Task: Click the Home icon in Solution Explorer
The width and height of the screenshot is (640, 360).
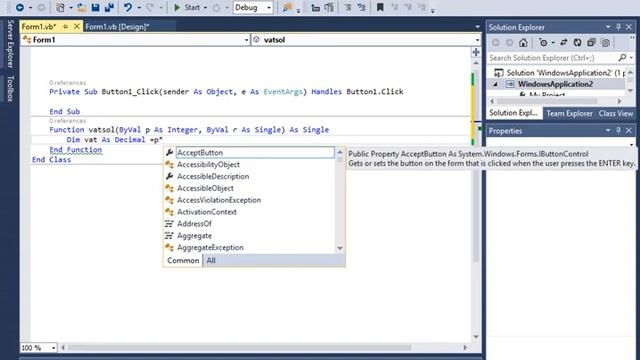Action: click(523, 43)
